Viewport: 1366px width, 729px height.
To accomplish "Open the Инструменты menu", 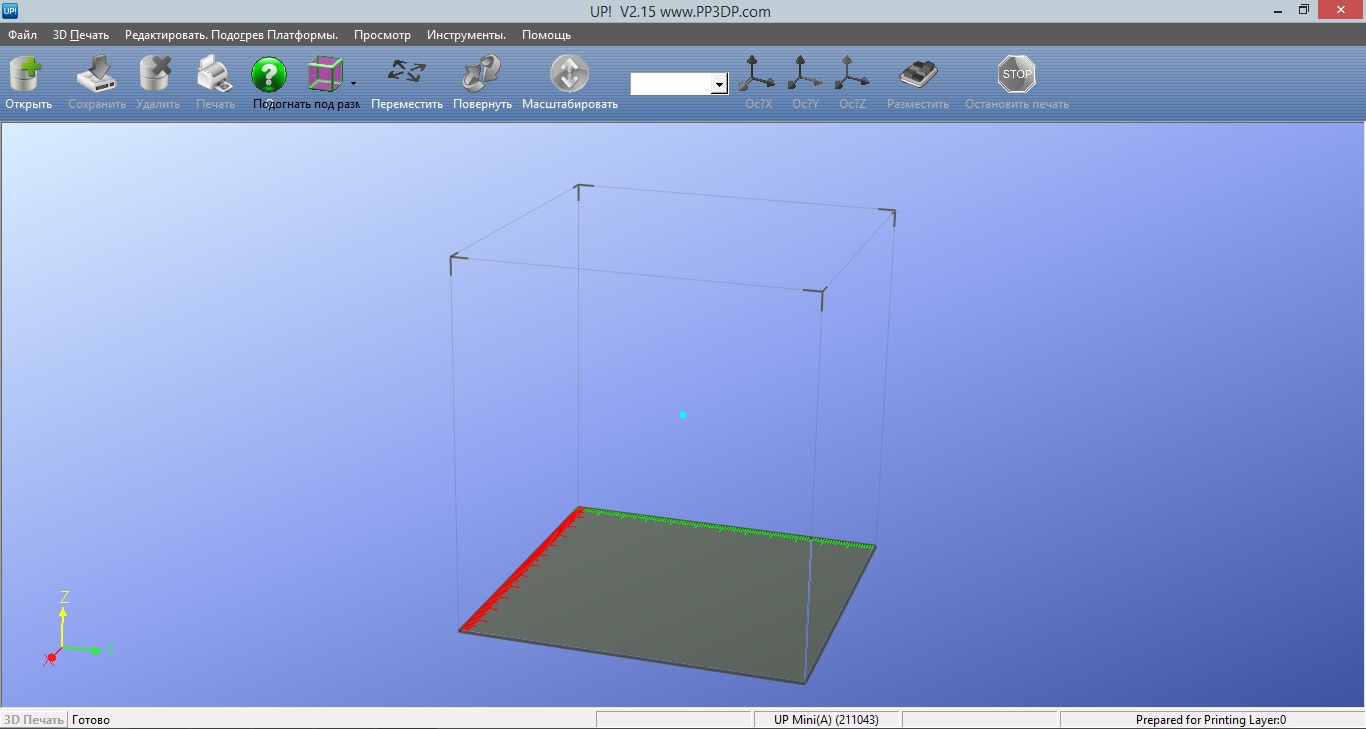I will 466,35.
